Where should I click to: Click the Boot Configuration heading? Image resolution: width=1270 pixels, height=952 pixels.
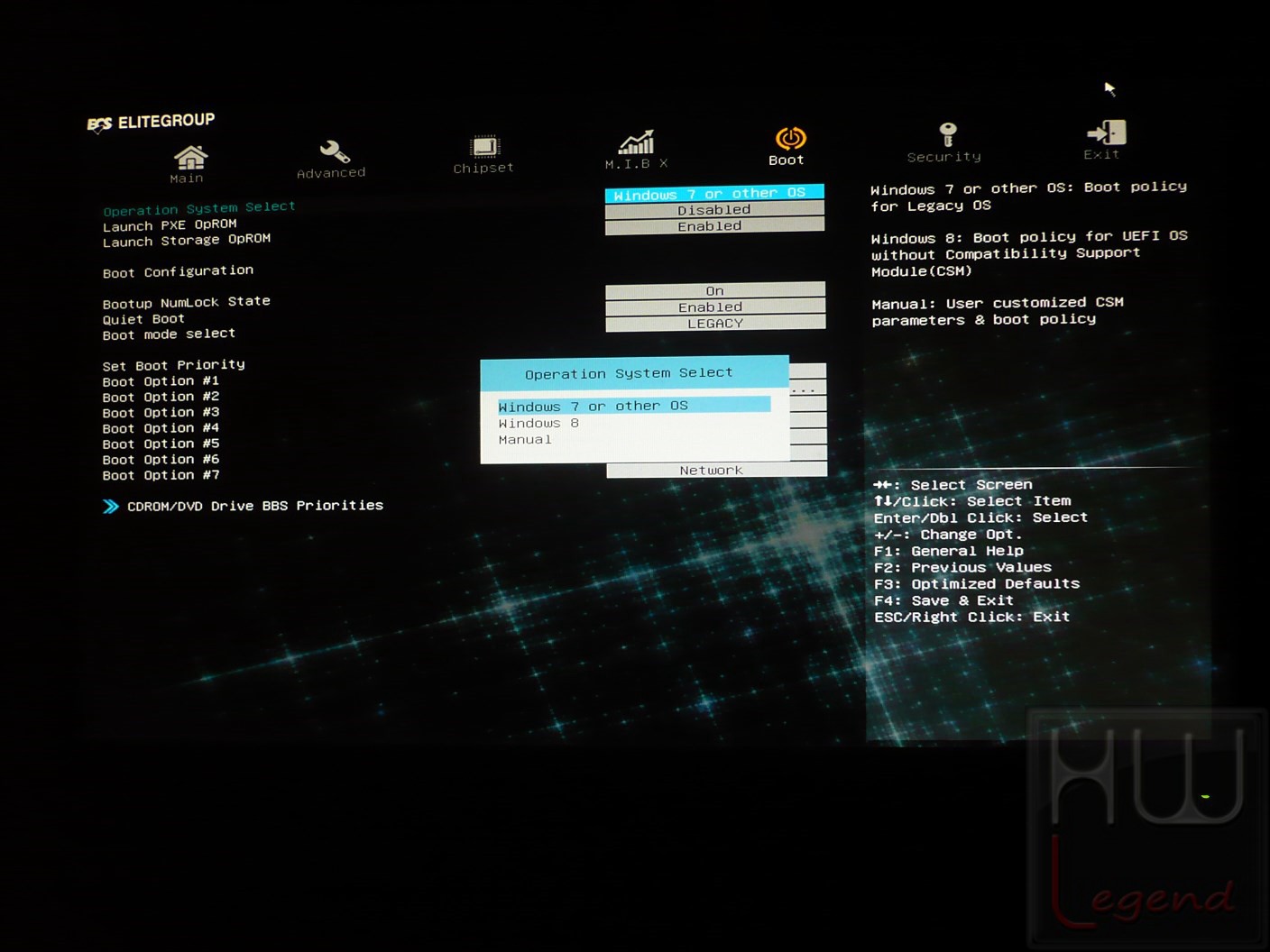(x=178, y=271)
